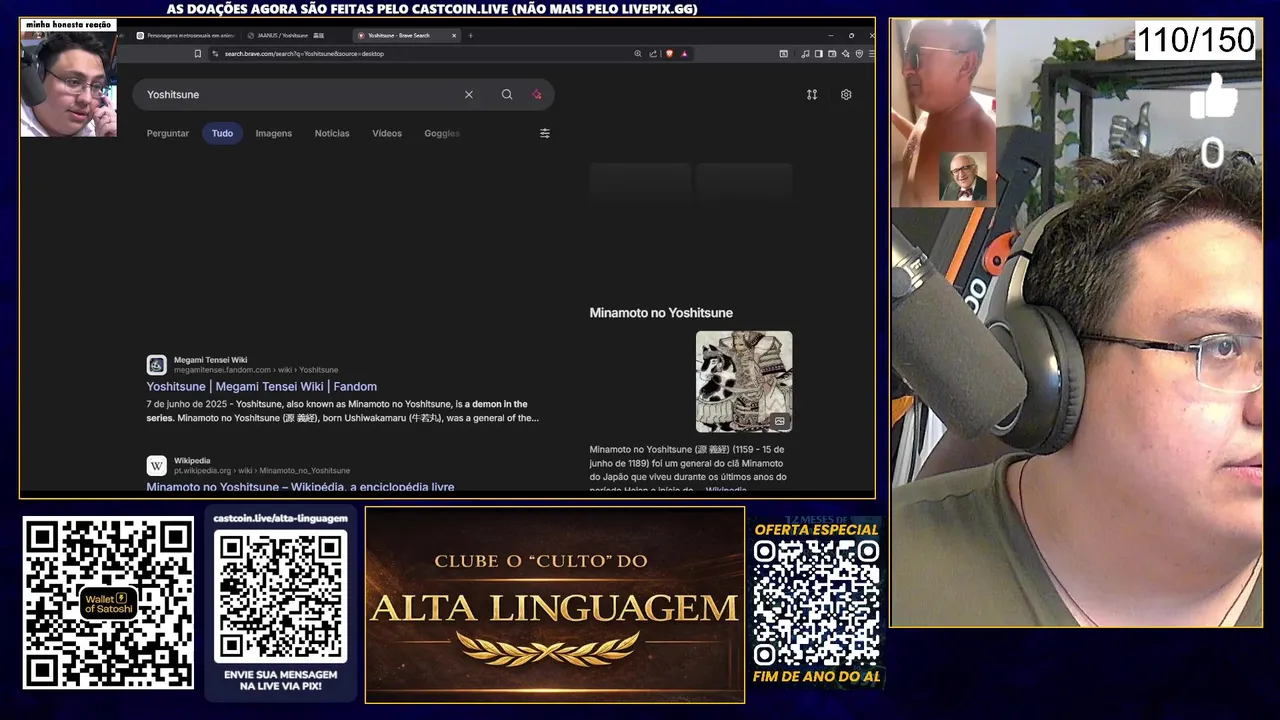Image resolution: width=1280 pixels, height=720 pixels.
Task: Open Brave Search settings gear
Action: coord(846,94)
